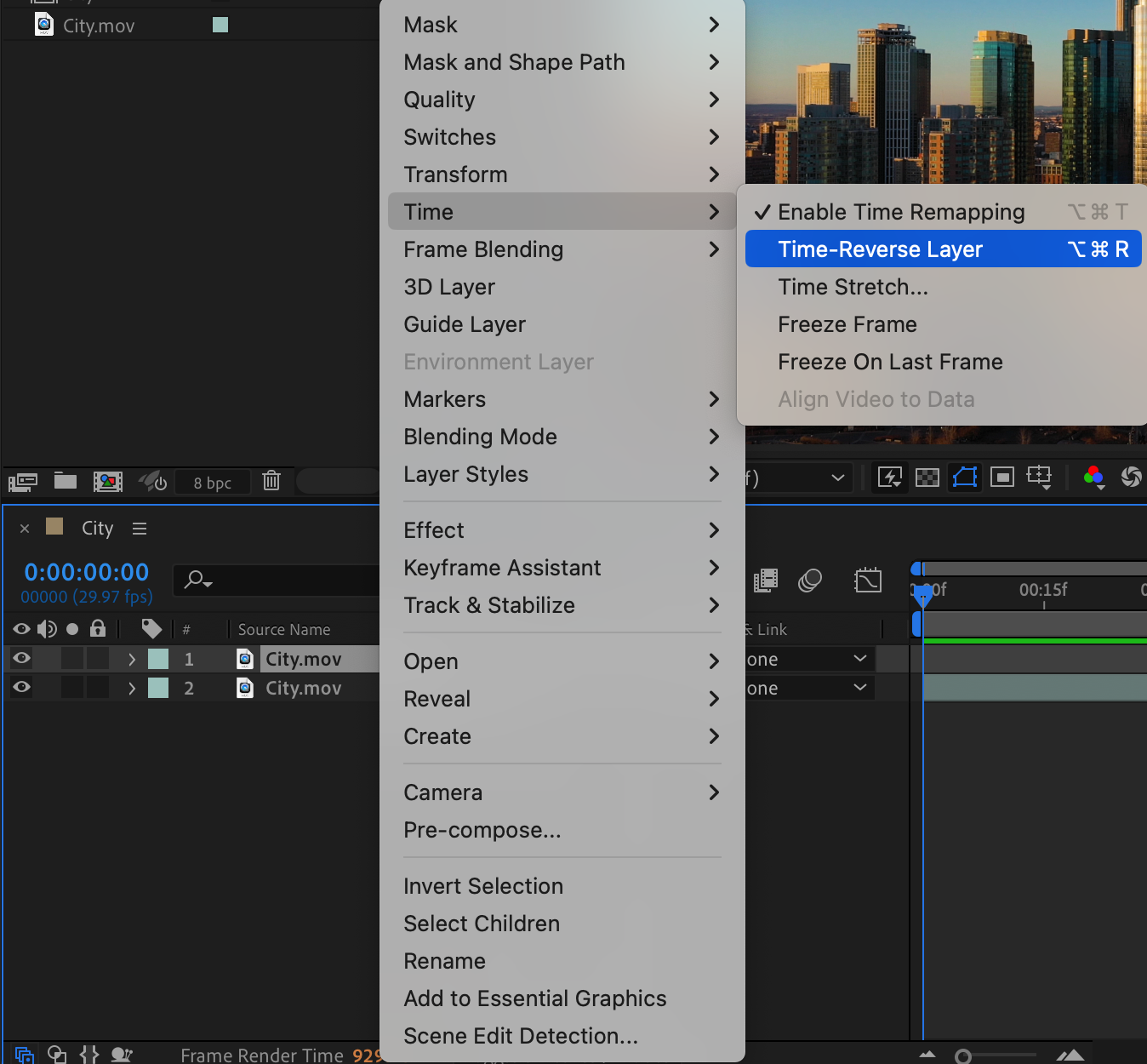Image resolution: width=1147 pixels, height=1064 pixels.
Task: Click the layer 2 label color swatch
Action: point(158,688)
